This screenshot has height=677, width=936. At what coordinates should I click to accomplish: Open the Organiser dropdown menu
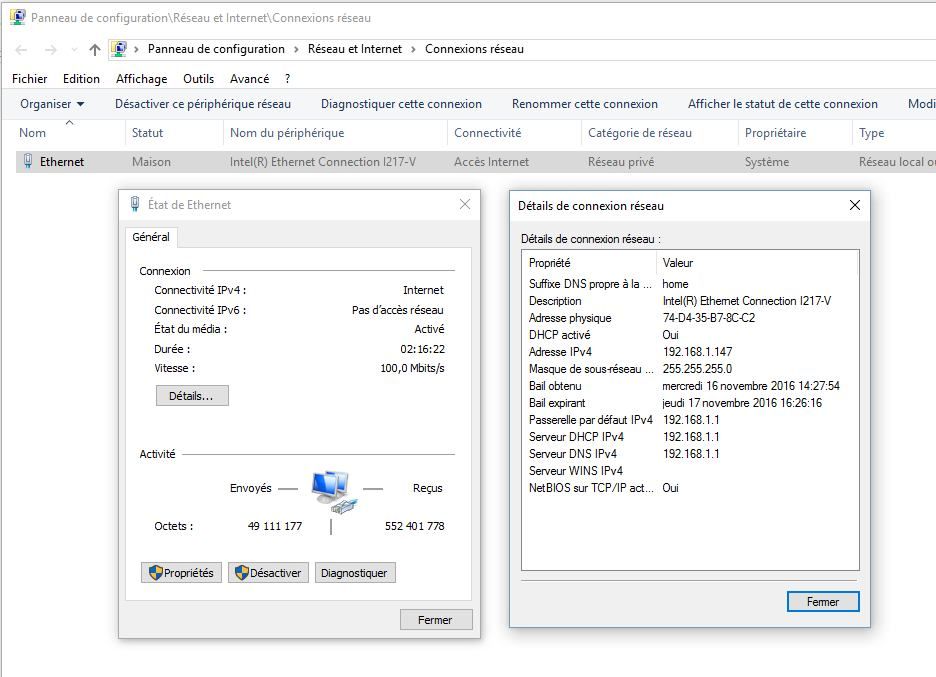pyautogui.click(x=52, y=104)
